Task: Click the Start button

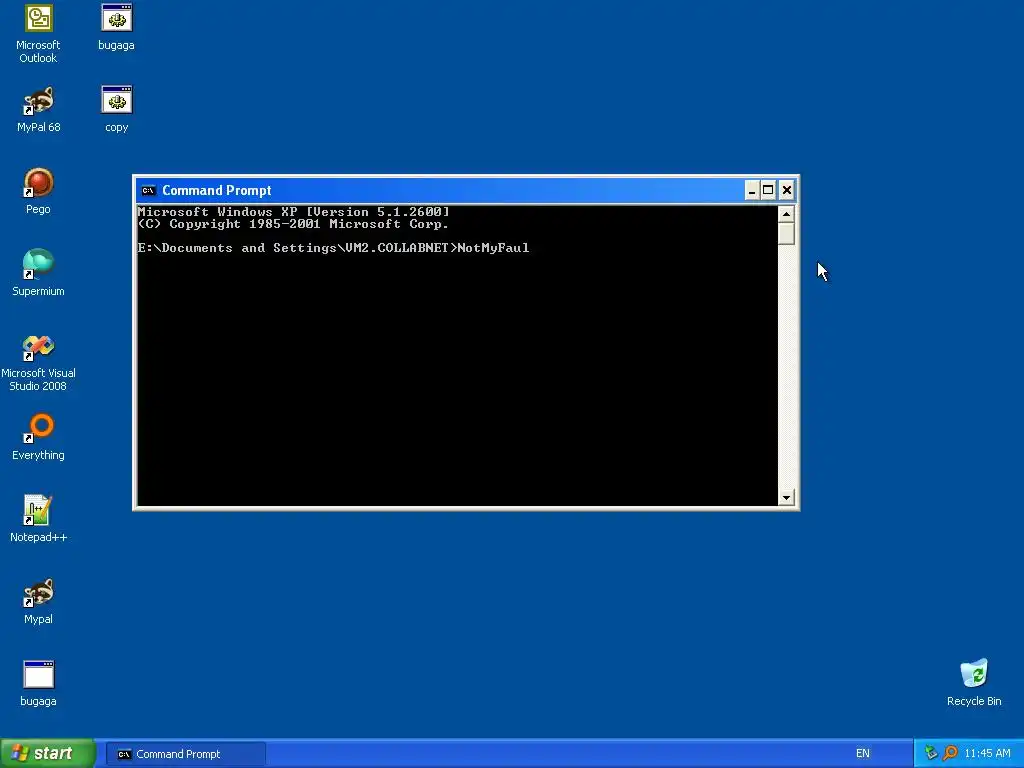Action: pos(48,753)
